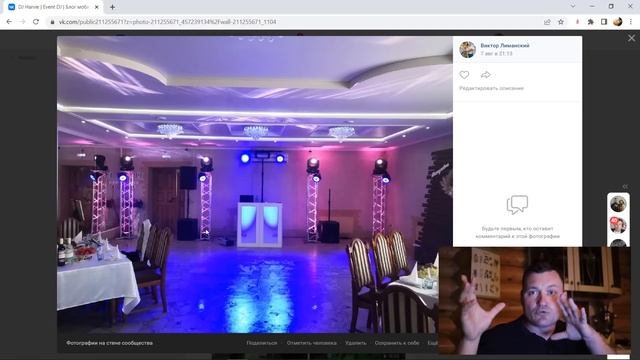Viewport: 640px width, 360px height.
Task: Click the photo post date stamp
Action: coord(496,53)
